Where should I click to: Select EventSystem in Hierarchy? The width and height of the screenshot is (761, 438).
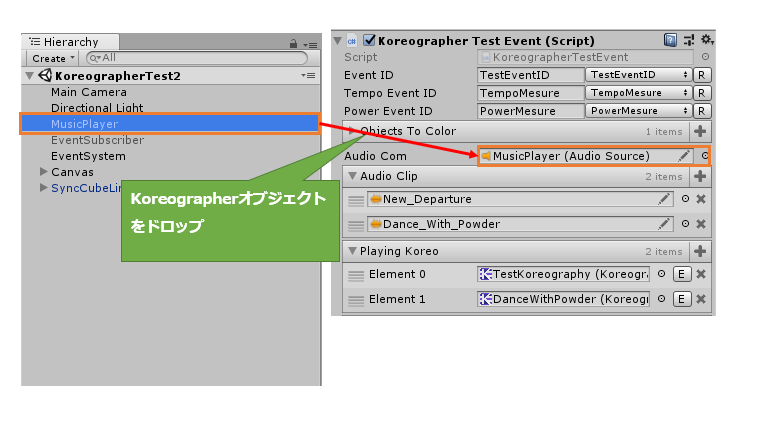coord(88,156)
